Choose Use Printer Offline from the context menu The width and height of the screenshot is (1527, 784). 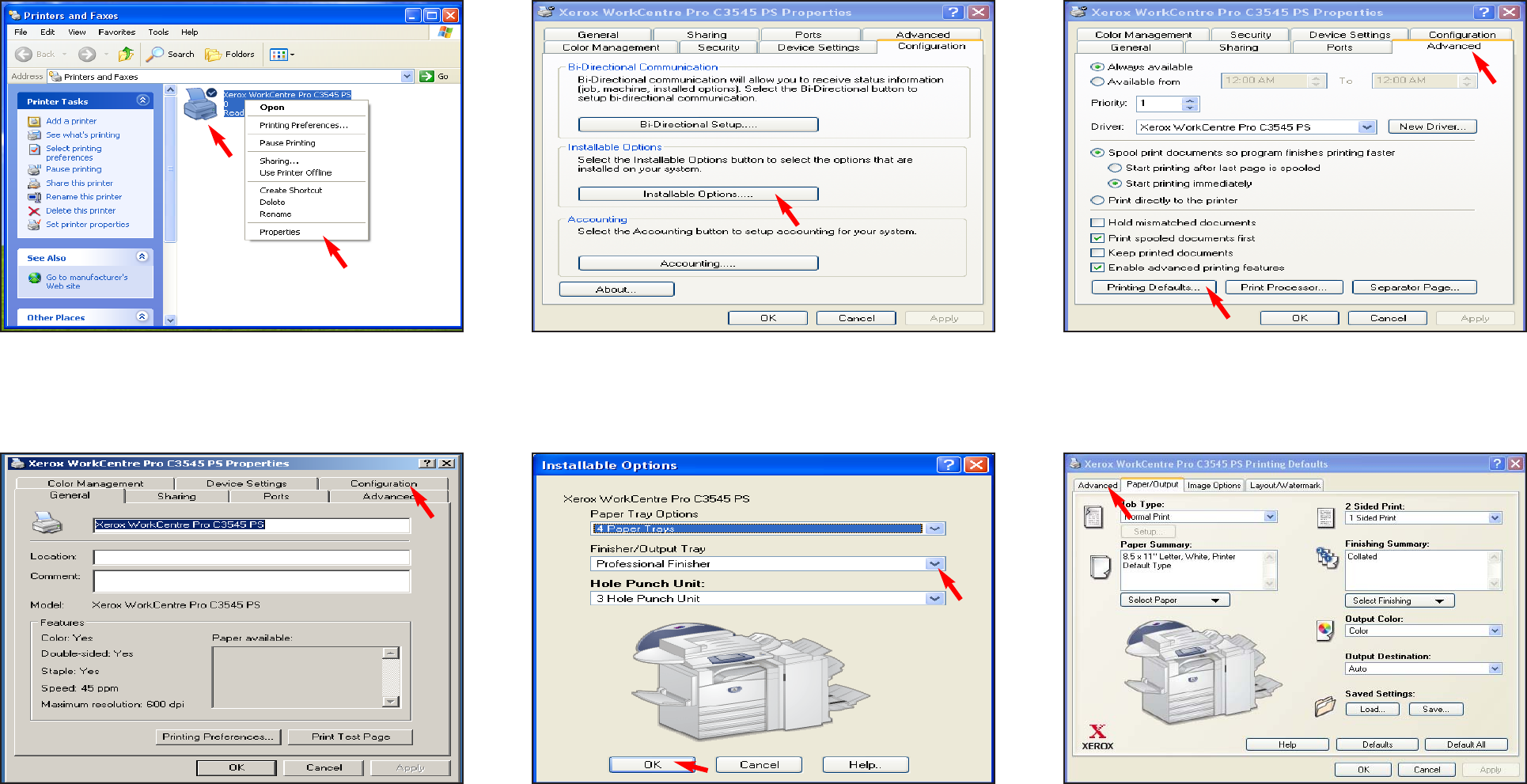[x=296, y=173]
